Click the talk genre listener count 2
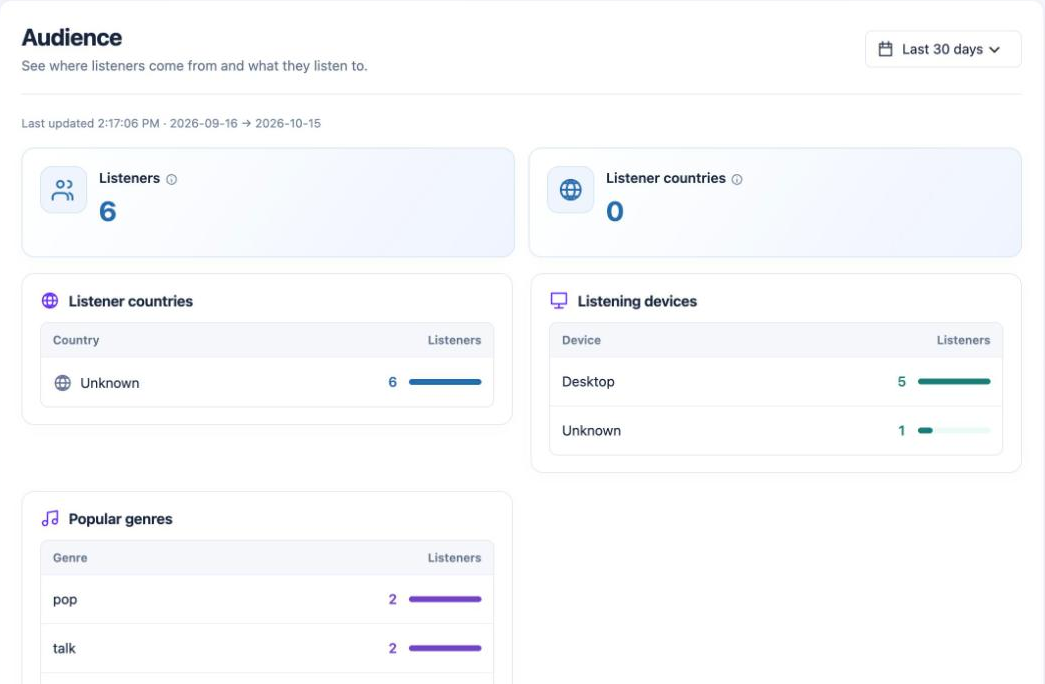Screen dimensions: 1045x684 [x=393, y=648]
